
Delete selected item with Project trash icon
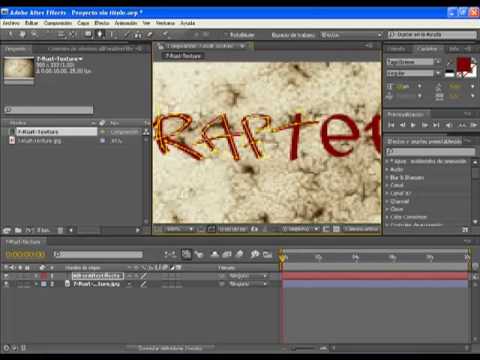pos(60,230)
